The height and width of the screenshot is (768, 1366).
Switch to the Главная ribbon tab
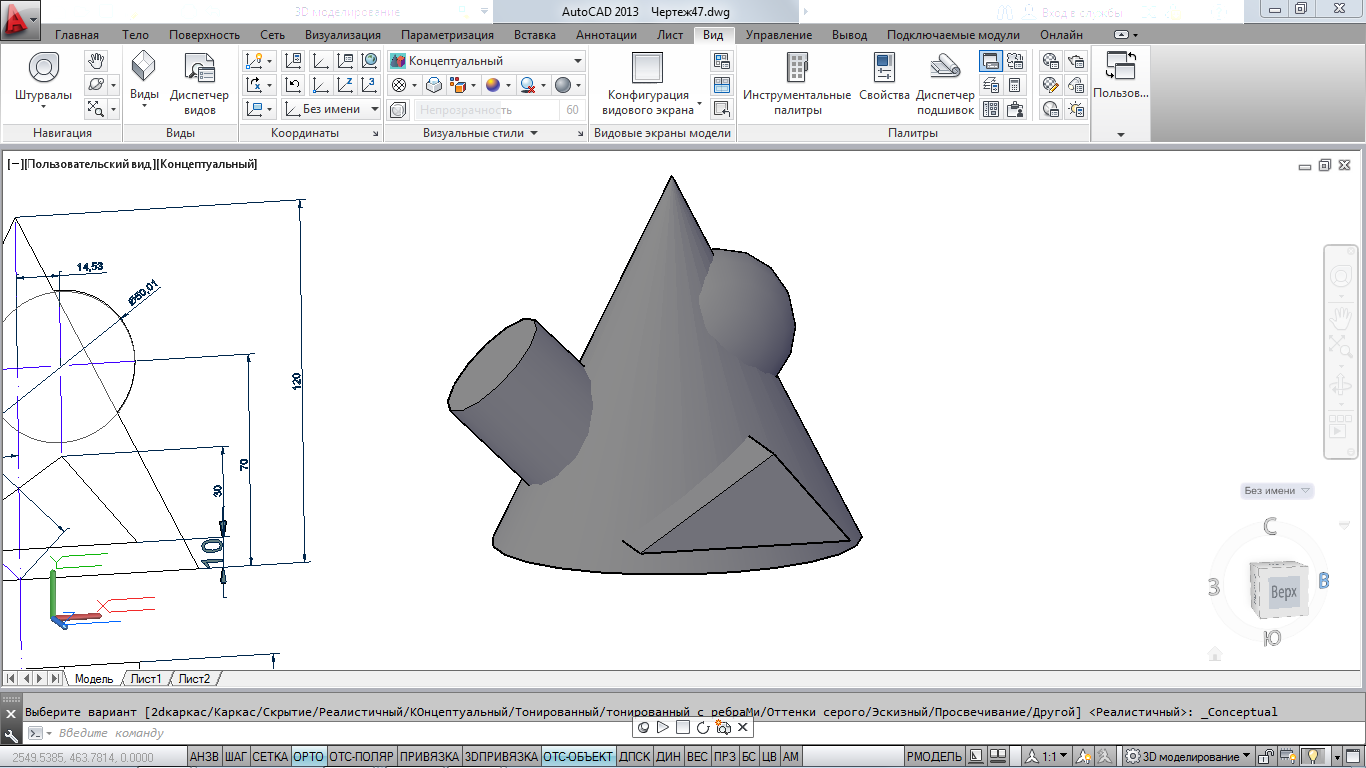(77, 35)
